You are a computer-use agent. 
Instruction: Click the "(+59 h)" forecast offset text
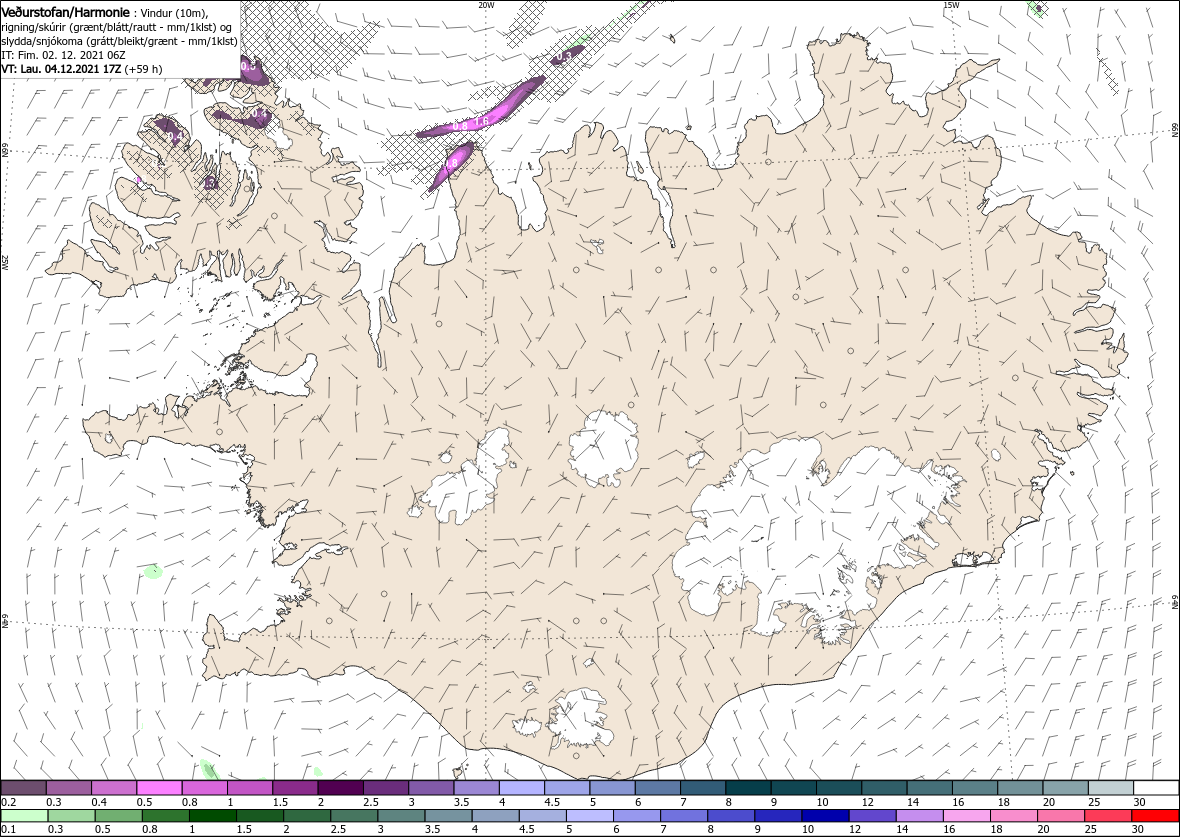[144, 69]
